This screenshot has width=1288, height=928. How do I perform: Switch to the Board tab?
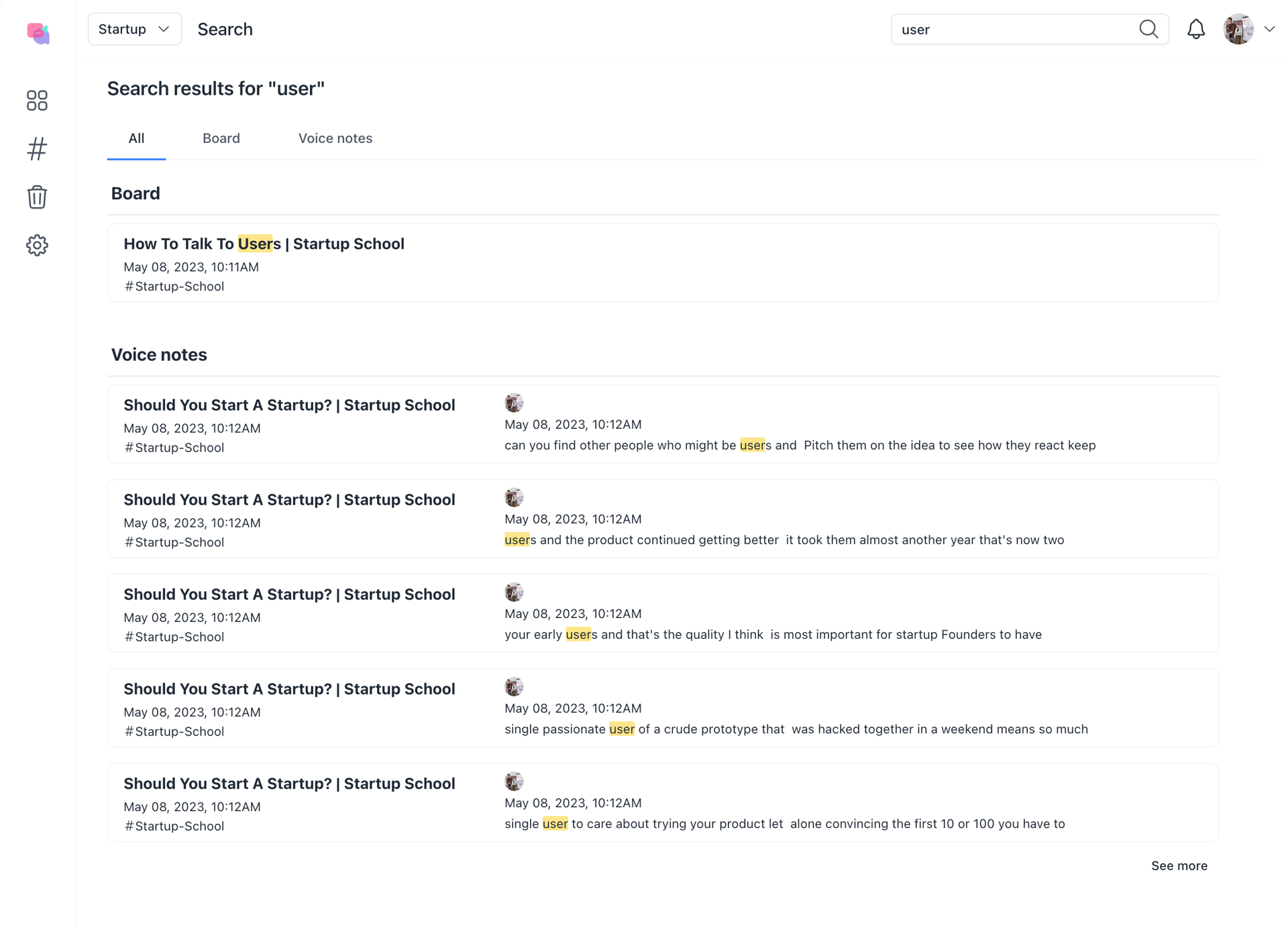click(221, 138)
